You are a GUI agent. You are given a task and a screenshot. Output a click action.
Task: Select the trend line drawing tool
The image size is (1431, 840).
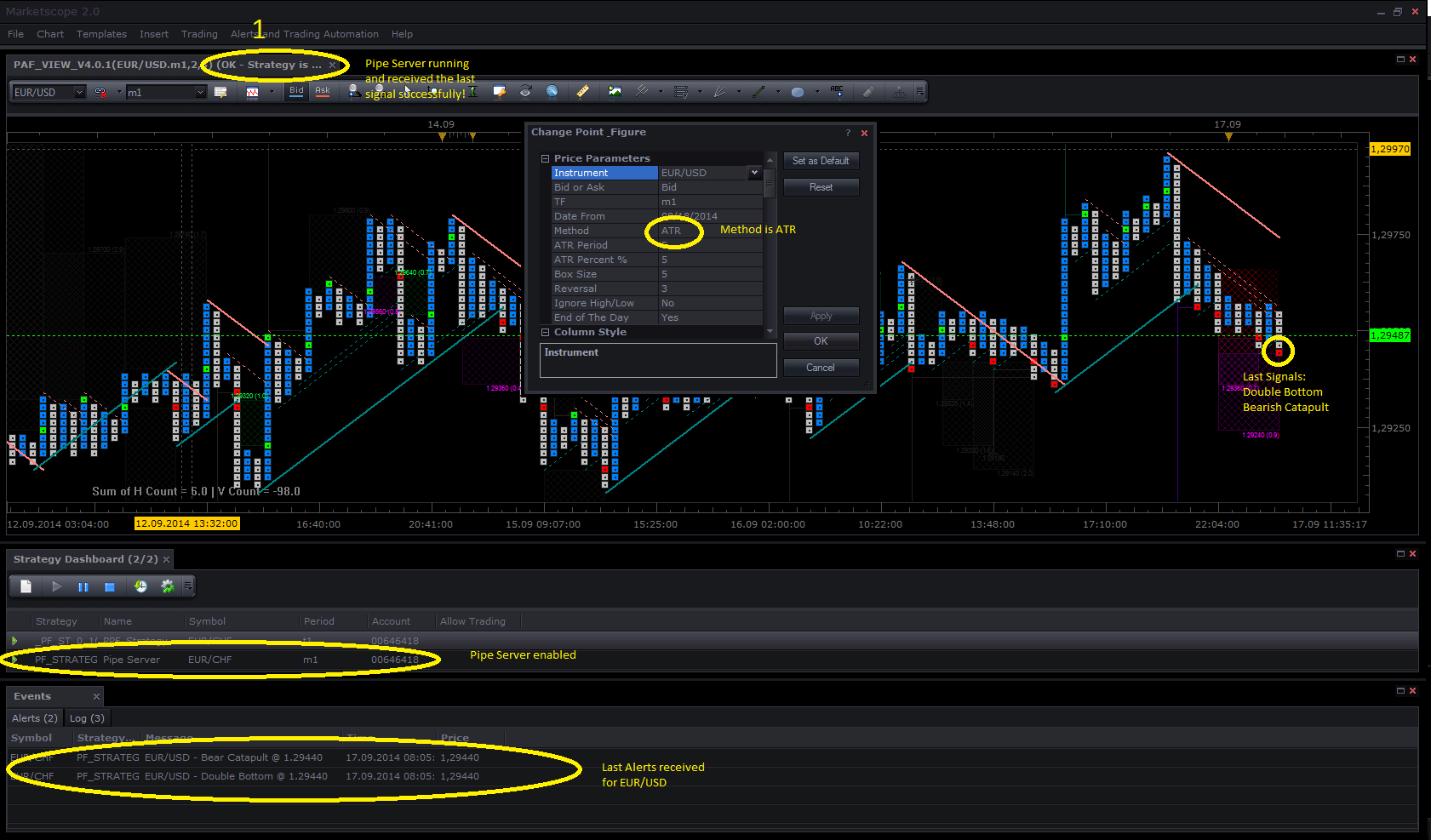point(758,92)
